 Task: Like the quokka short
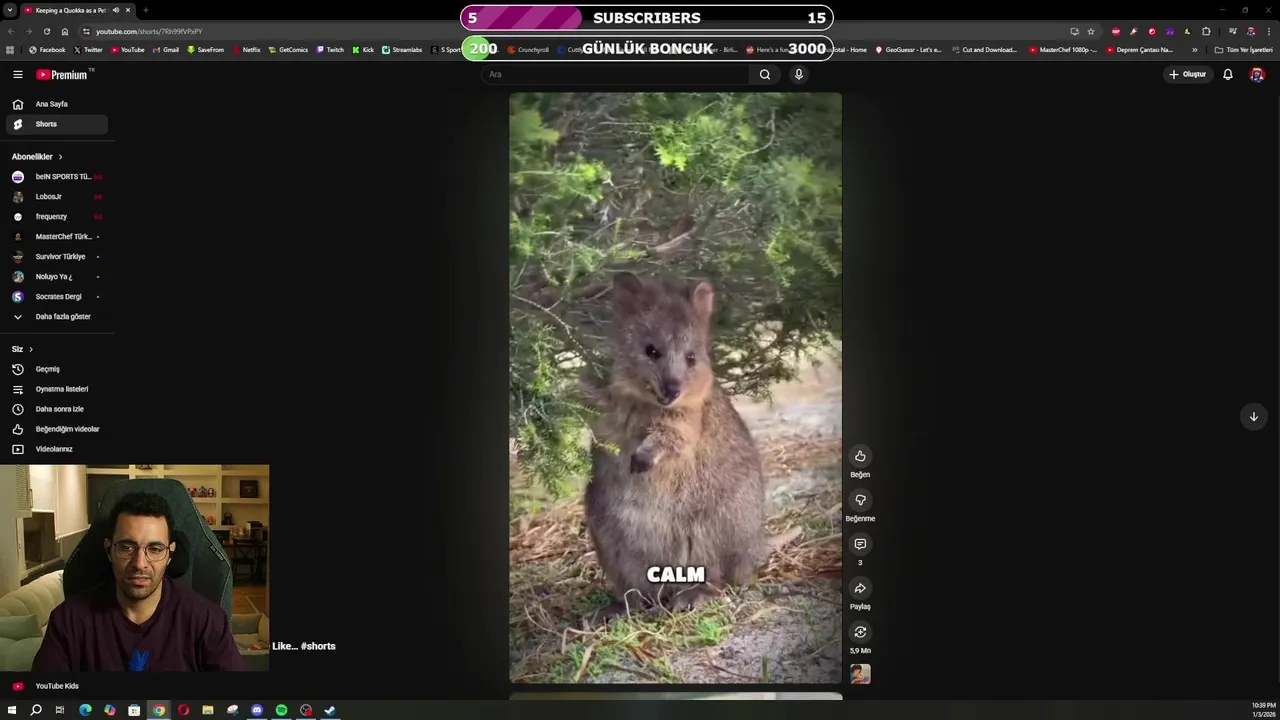click(860, 456)
